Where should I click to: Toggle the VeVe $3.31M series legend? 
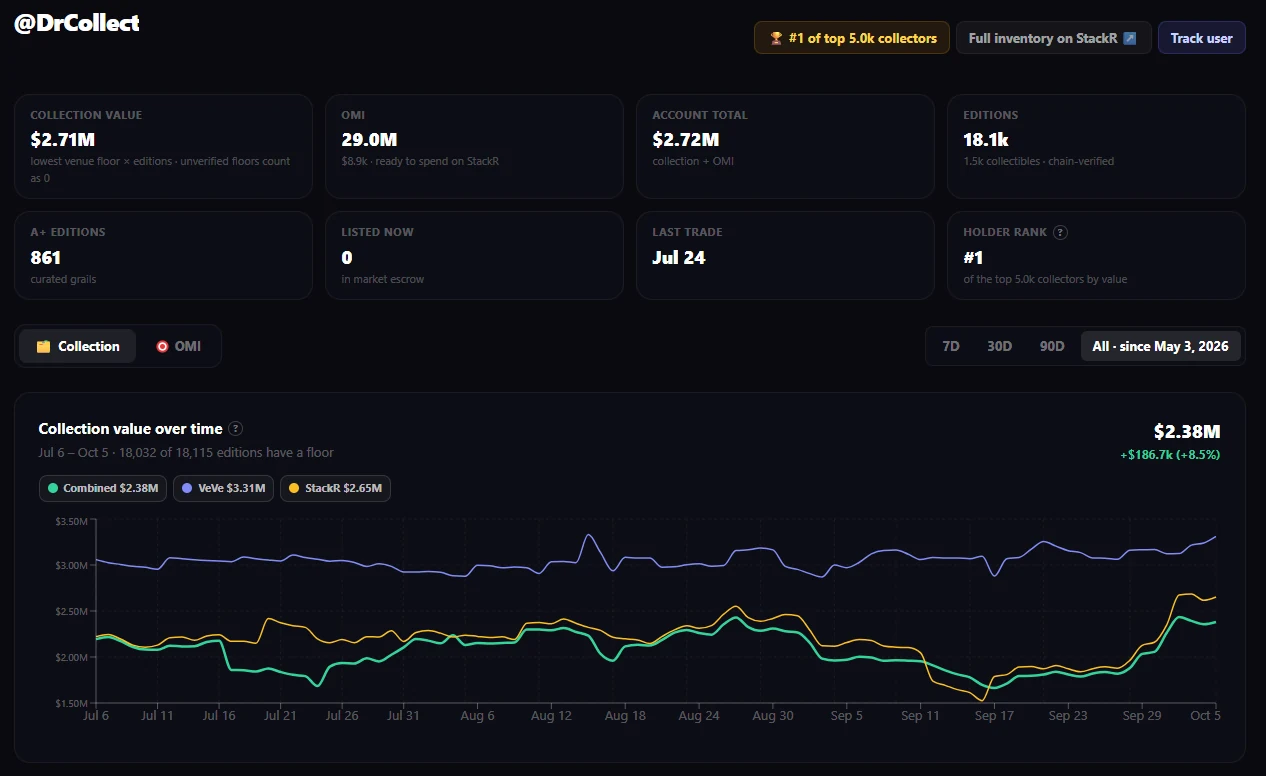[x=223, y=489]
